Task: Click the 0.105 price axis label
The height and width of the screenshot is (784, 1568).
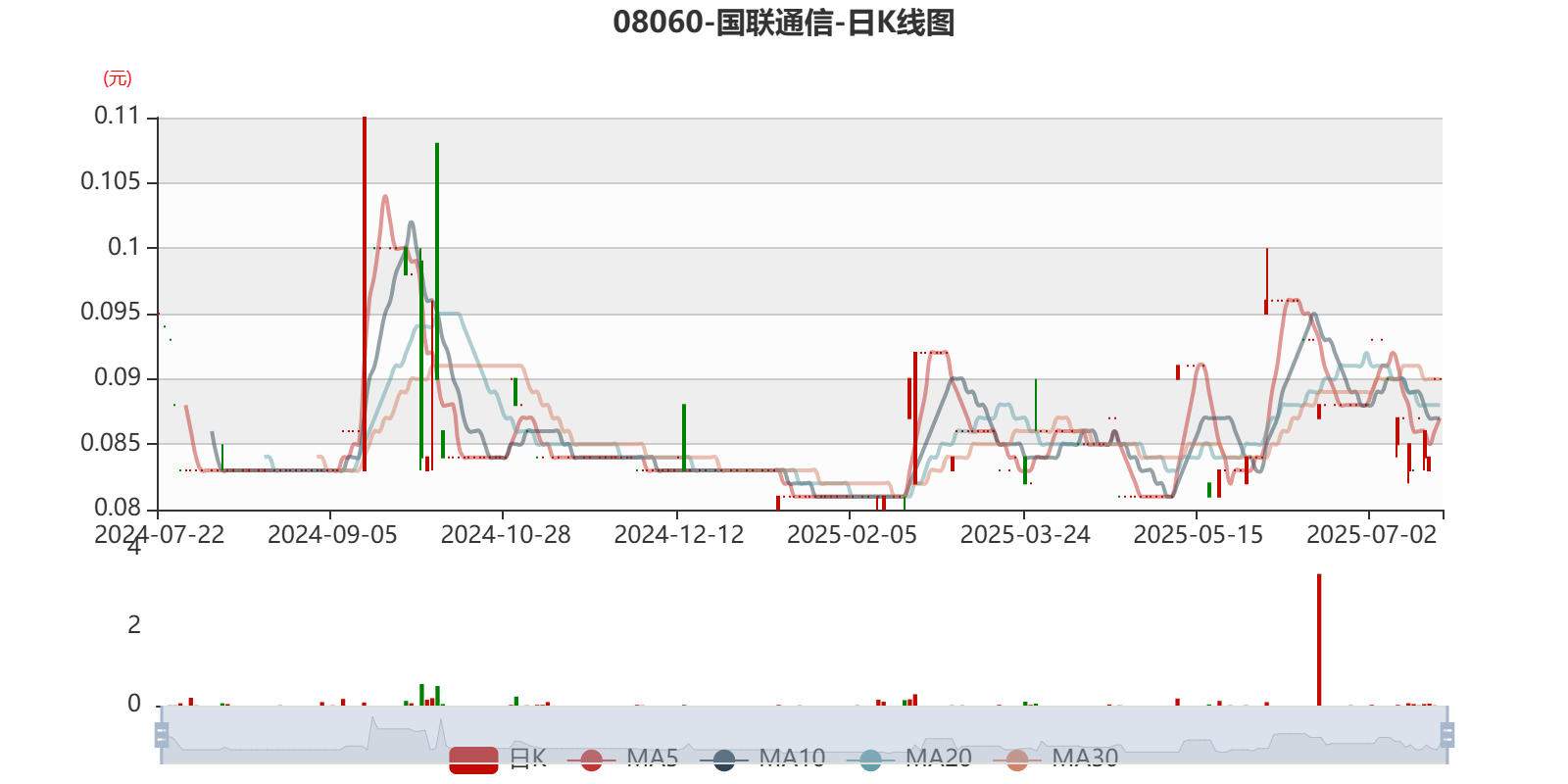Action: click(111, 181)
